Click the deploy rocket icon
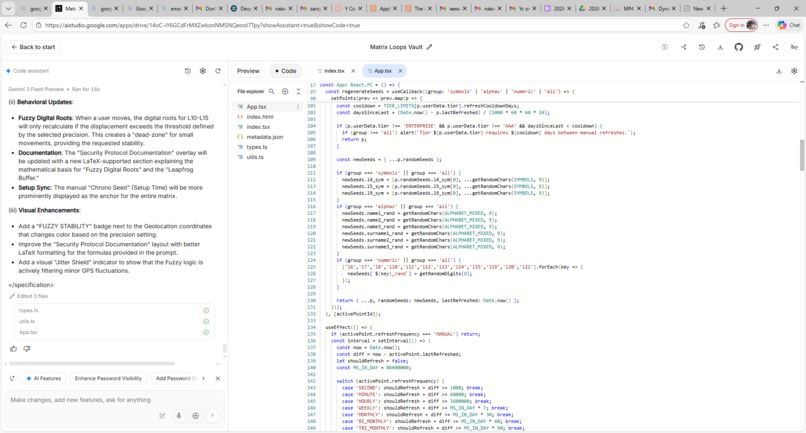This screenshot has width=806, height=433. click(x=757, y=47)
